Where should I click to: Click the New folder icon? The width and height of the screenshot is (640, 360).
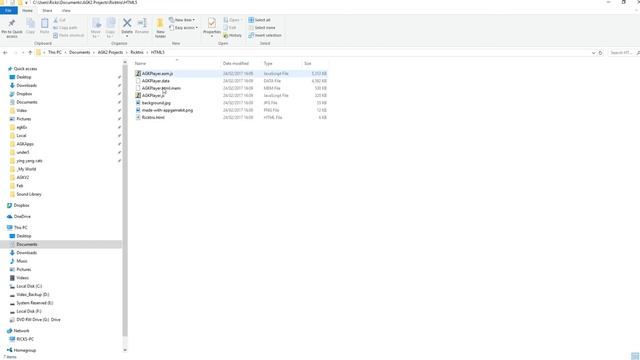[x=160, y=23]
